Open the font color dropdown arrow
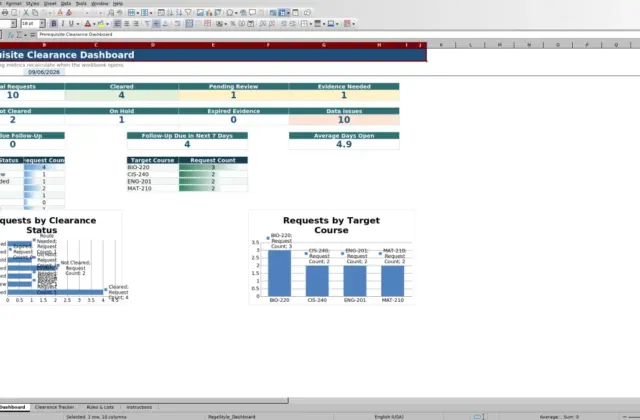The width and height of the screenshot is (640, 420). [x=94, y=24]
